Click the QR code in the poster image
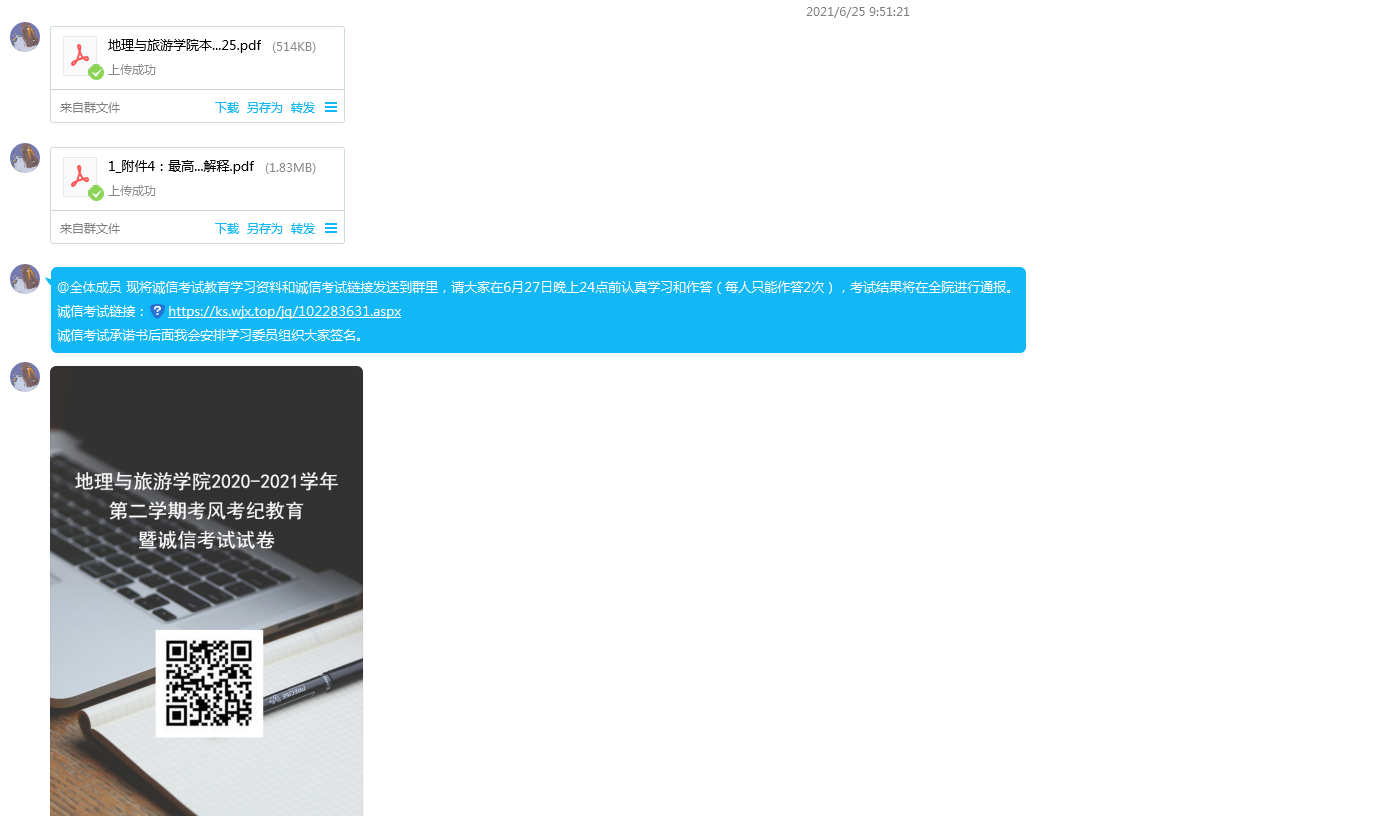1388x816 pixels. pos(209,683)
